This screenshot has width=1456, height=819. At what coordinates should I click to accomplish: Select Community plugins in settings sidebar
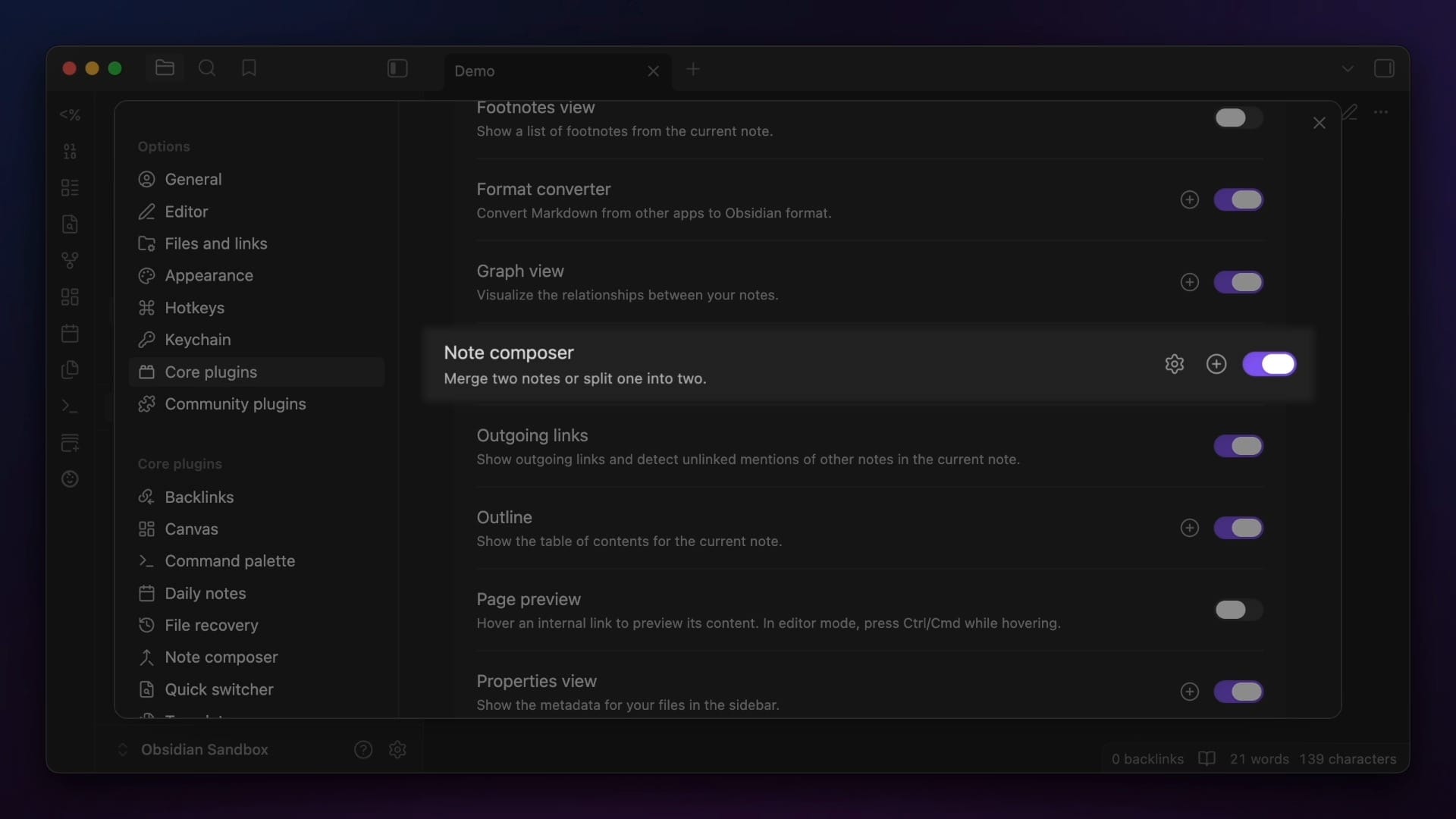click(x=235, y=404)
